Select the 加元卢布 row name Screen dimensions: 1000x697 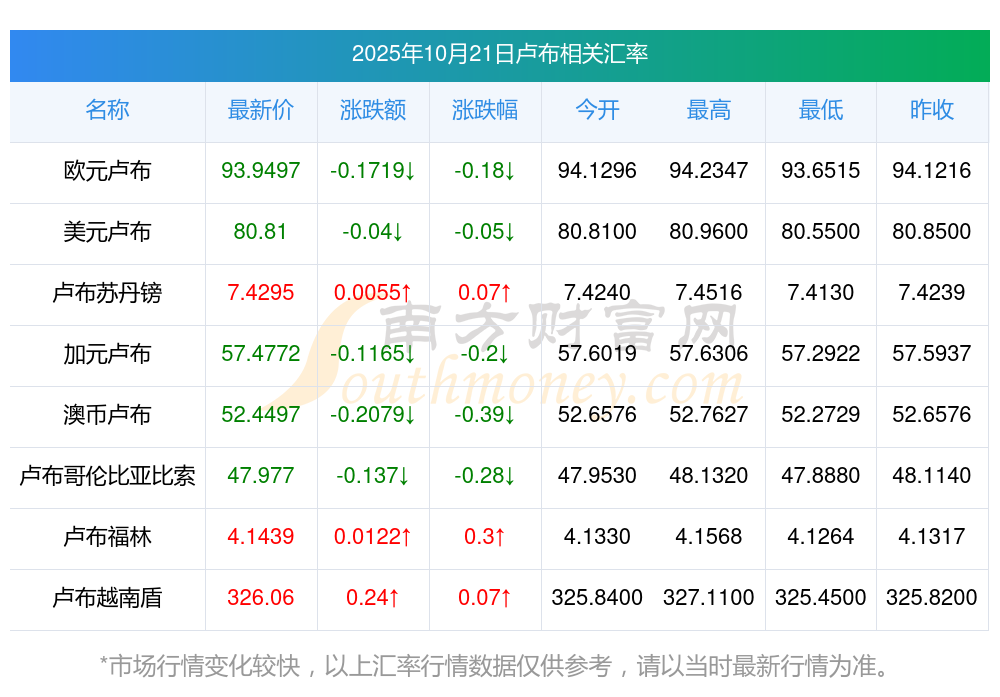(107, 354)
